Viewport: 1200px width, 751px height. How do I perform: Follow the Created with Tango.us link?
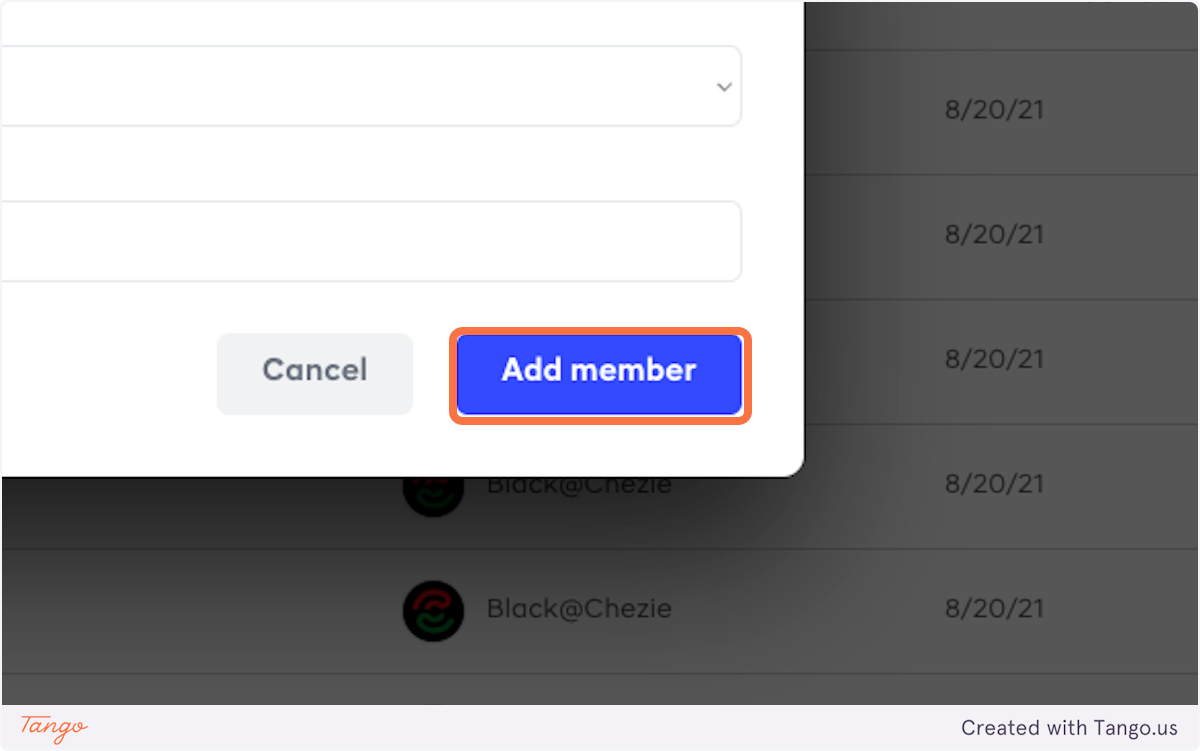1069,728
